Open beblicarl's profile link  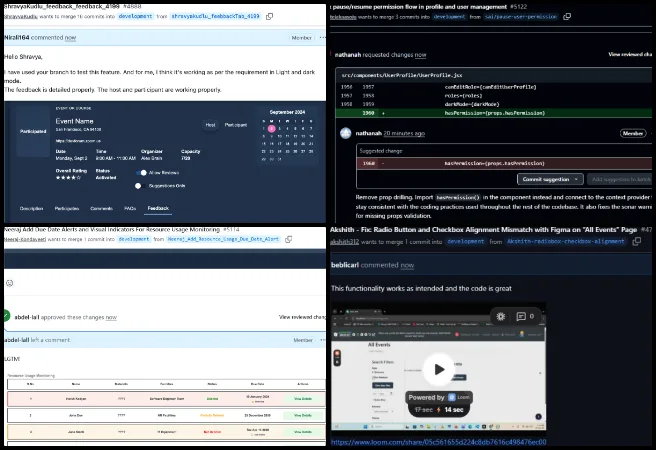pyautogui.click(x=345, y=265)
